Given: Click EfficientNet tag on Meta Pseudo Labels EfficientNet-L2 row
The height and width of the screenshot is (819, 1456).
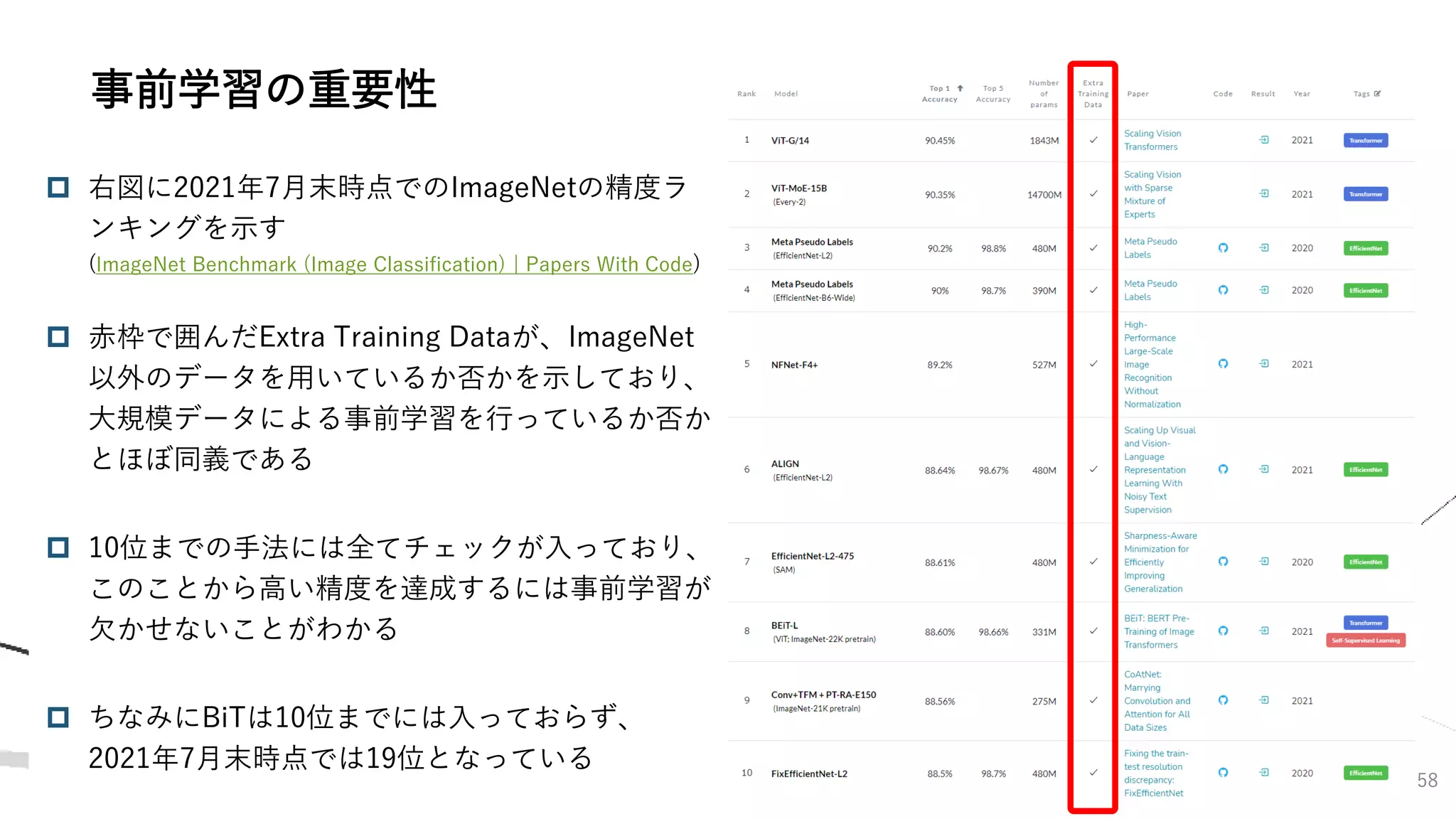Looking at the screenshot, I should click(x=1366, y=248).
